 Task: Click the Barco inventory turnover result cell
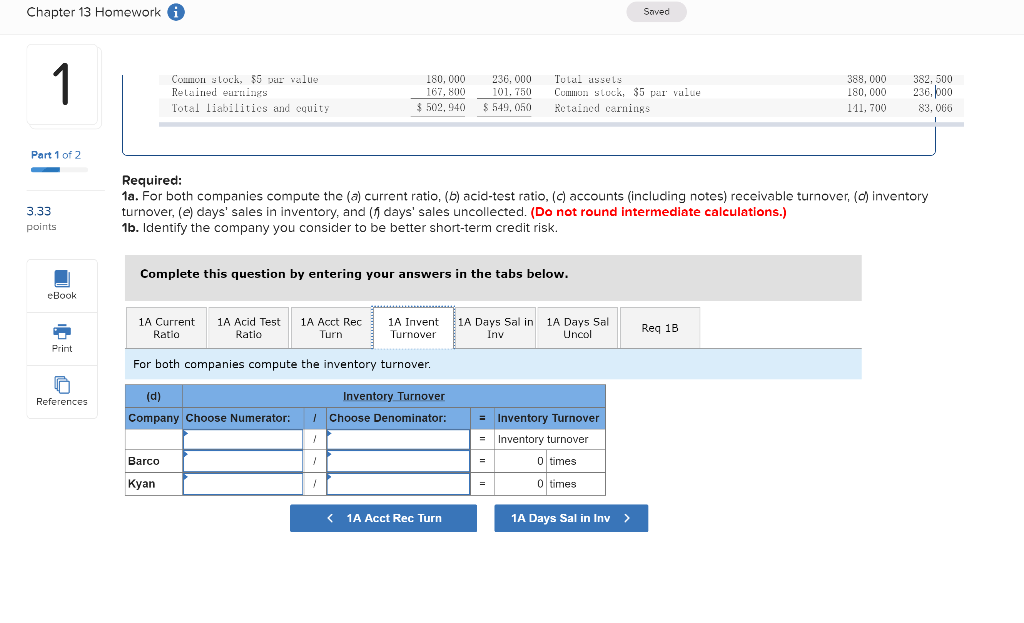[520, 461]
